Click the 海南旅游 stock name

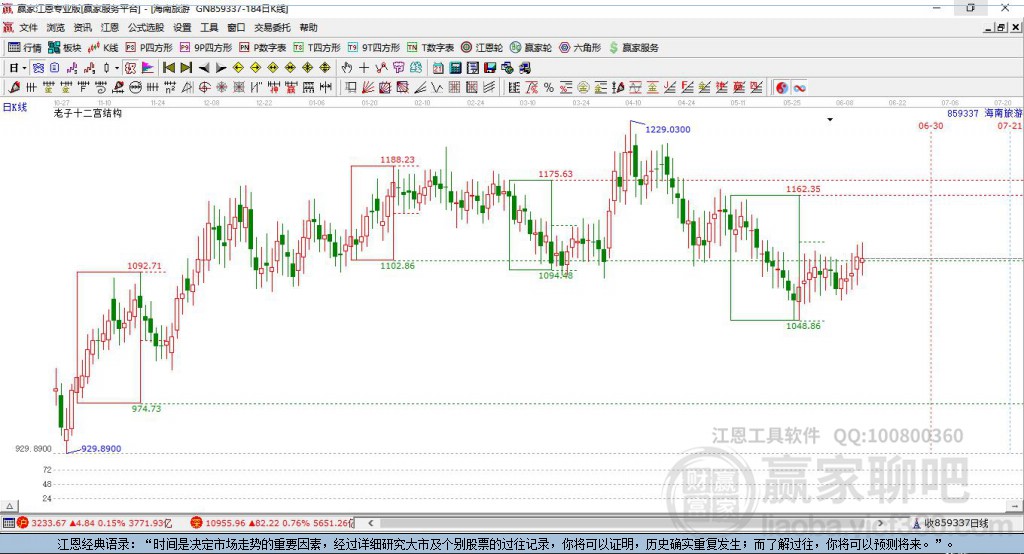pos(1003,113)
